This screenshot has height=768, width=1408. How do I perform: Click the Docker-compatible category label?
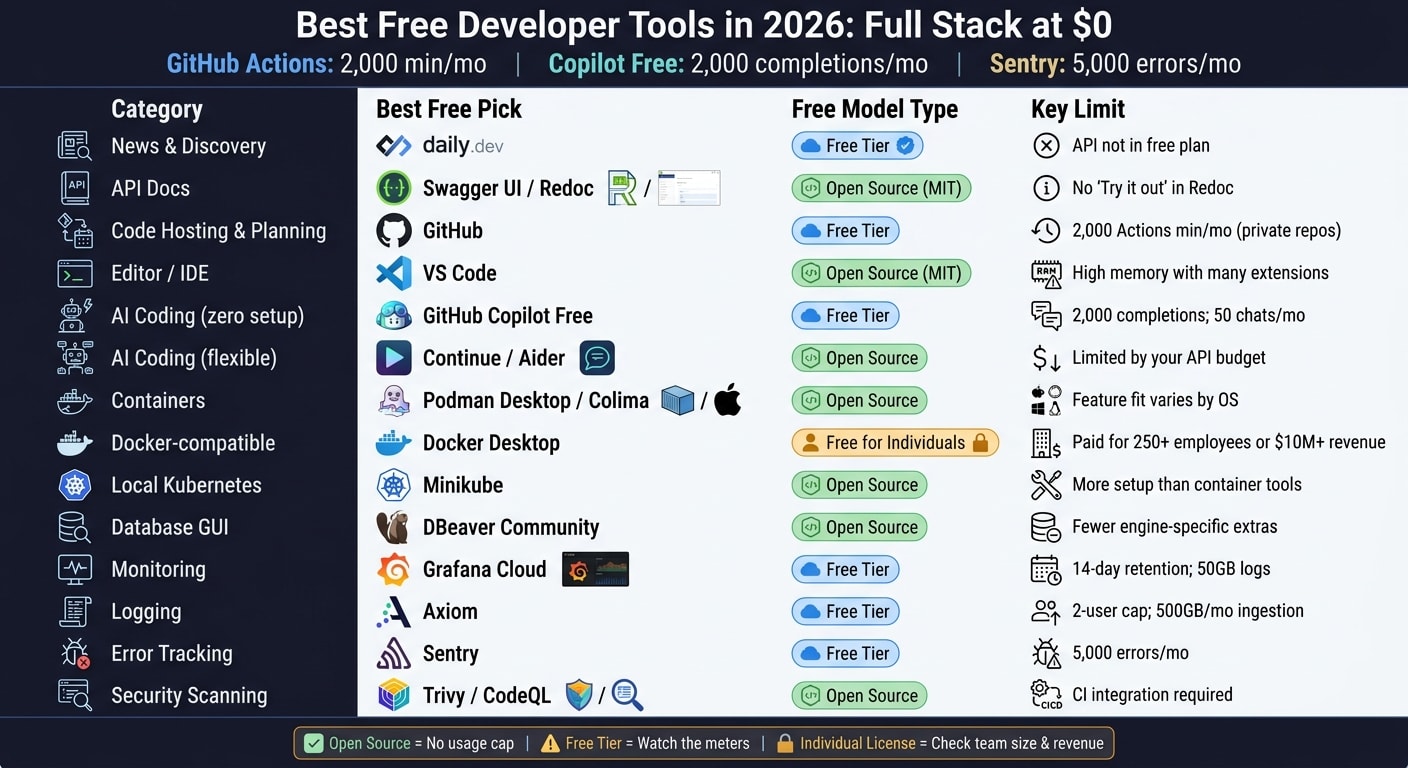(x=193, y=443)
